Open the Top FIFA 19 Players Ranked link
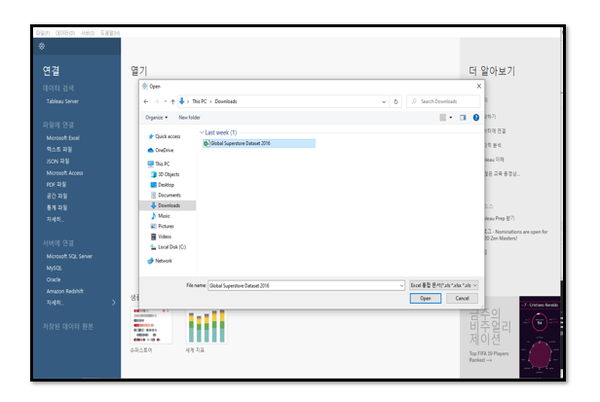The width and height of the screenshot is (600, 402). pyautogui.click(x=489, y=357)
